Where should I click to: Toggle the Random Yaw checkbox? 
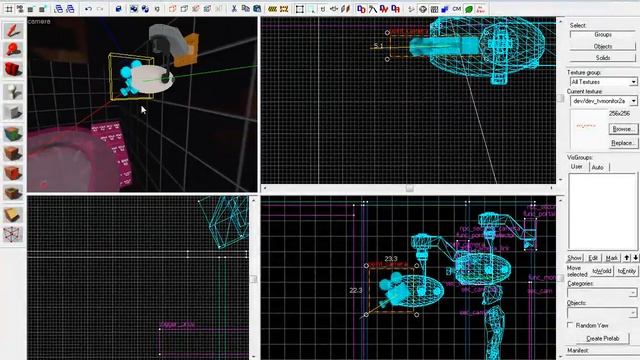(570, 325)
